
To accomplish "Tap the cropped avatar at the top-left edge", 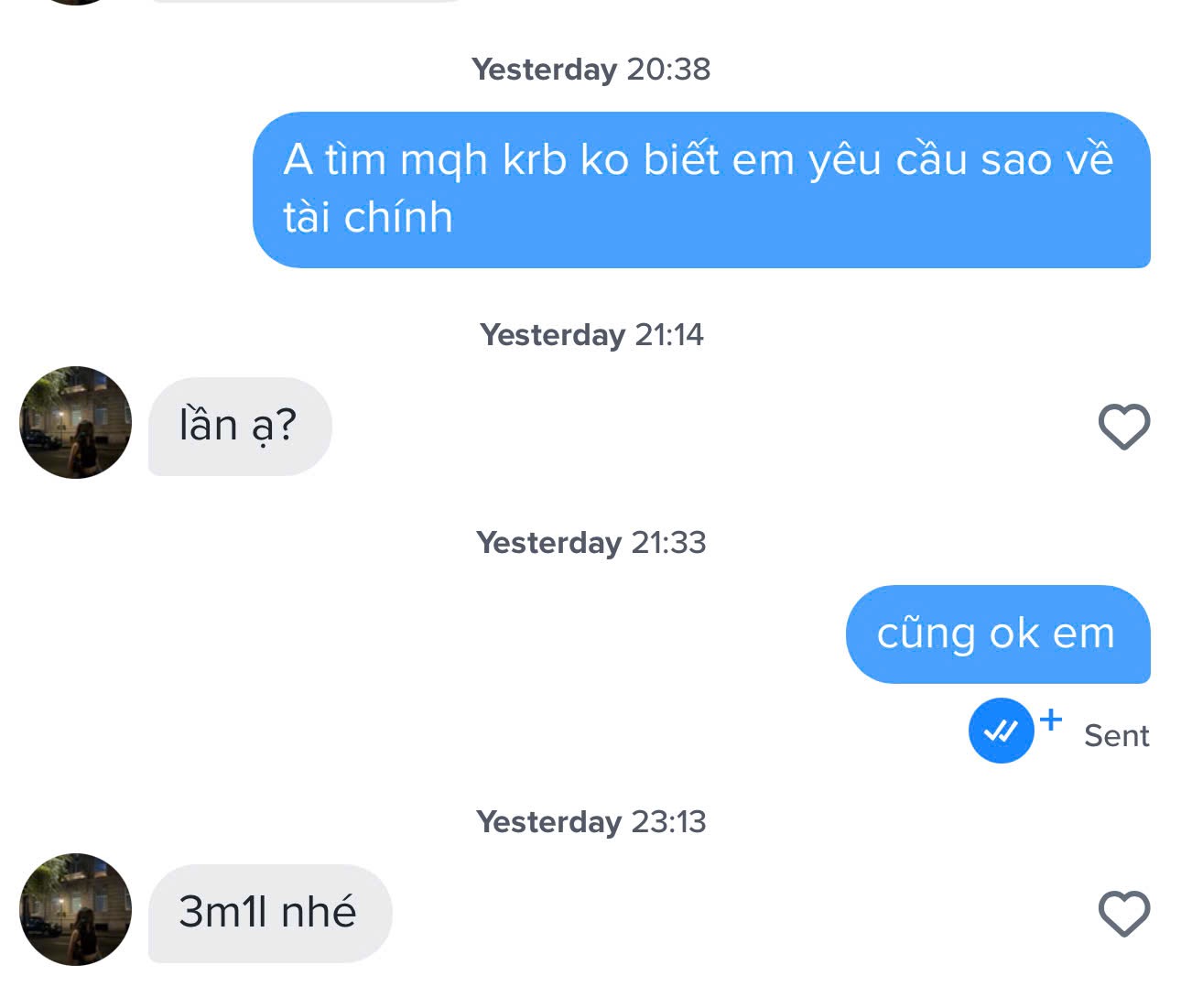I will tap(75, 2).
